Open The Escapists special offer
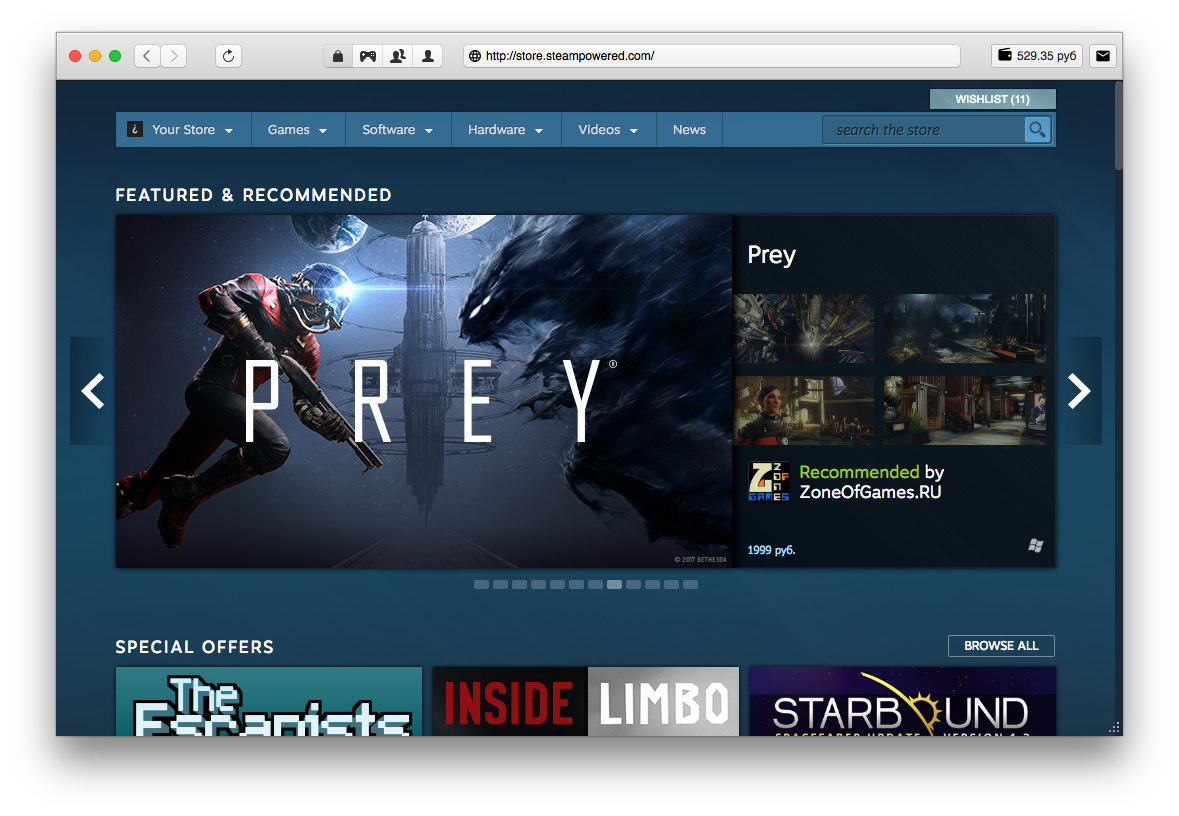The height and width of the screenshot is (816, 1179). 269,701
